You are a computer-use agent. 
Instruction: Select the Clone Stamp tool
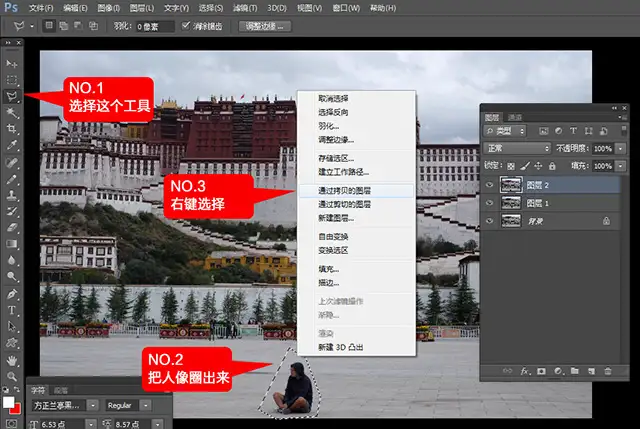point(11,195)
